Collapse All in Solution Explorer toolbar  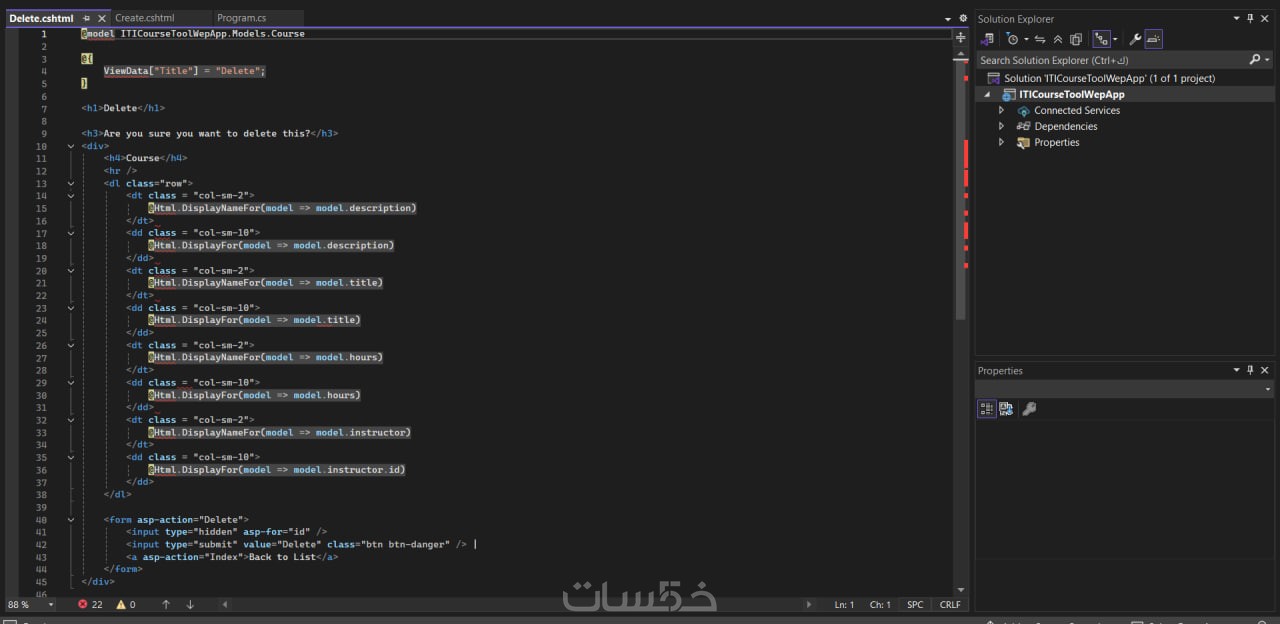pyautogui.click(x=1058, y=39)
